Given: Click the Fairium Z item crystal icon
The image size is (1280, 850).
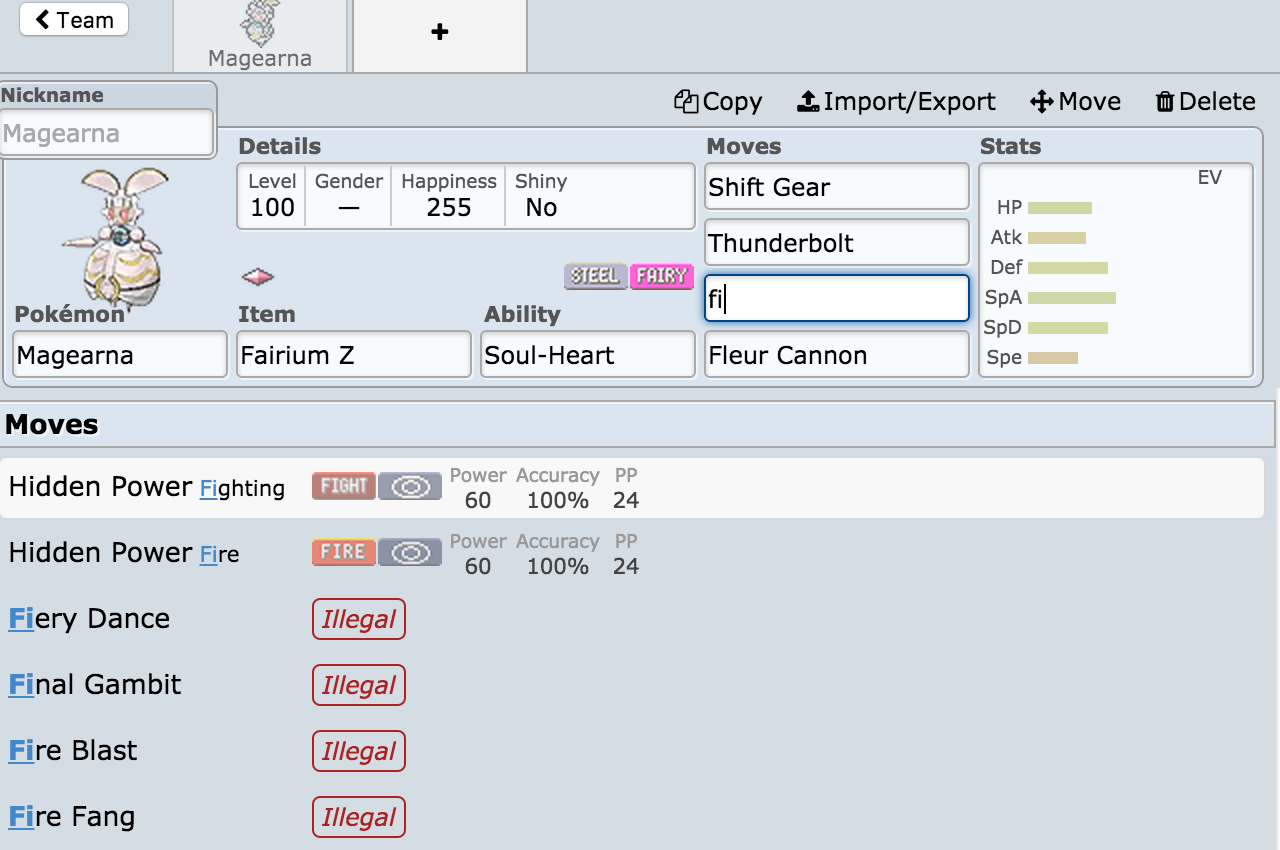Looking at the screenshot, I should point(258,277).
